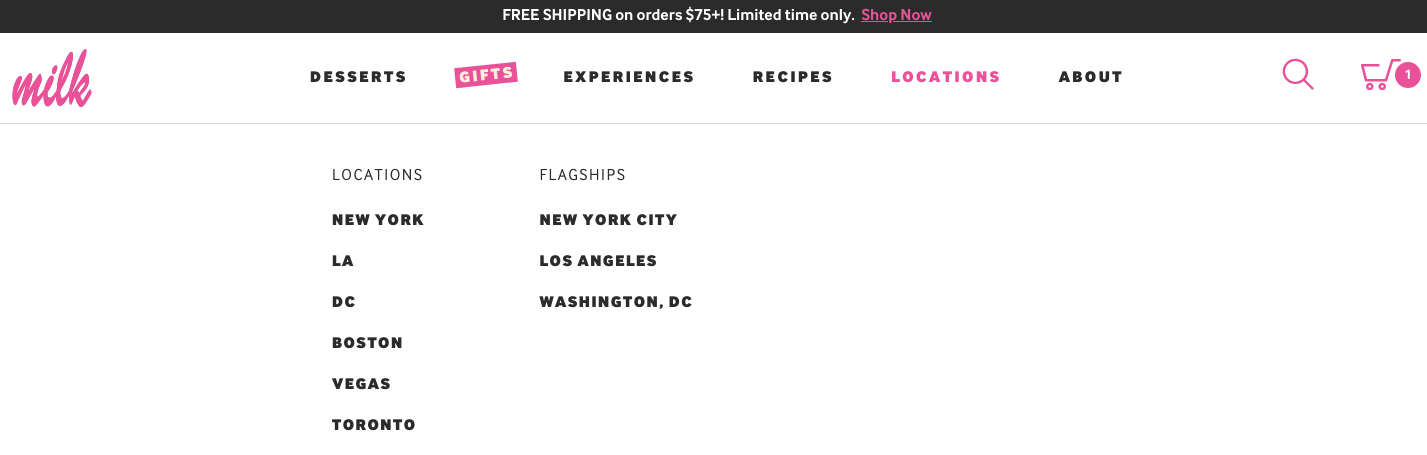This screenshot has height=455, width=1427.
Task: Follow the Shop Now link
Action: point(896,15)
